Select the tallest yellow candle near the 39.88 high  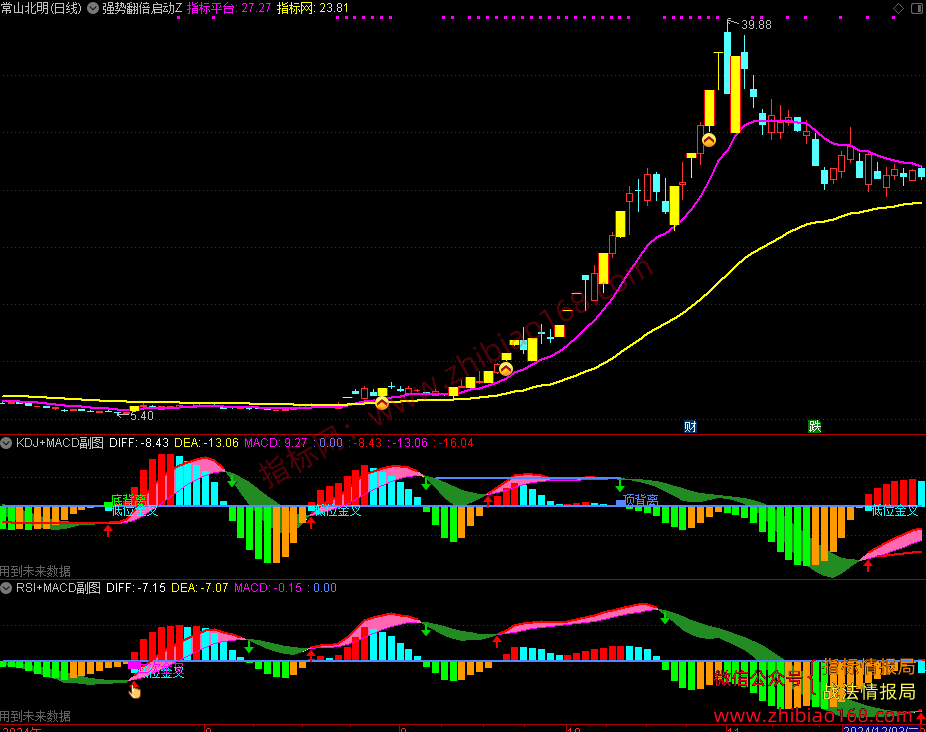click(735, 95)
